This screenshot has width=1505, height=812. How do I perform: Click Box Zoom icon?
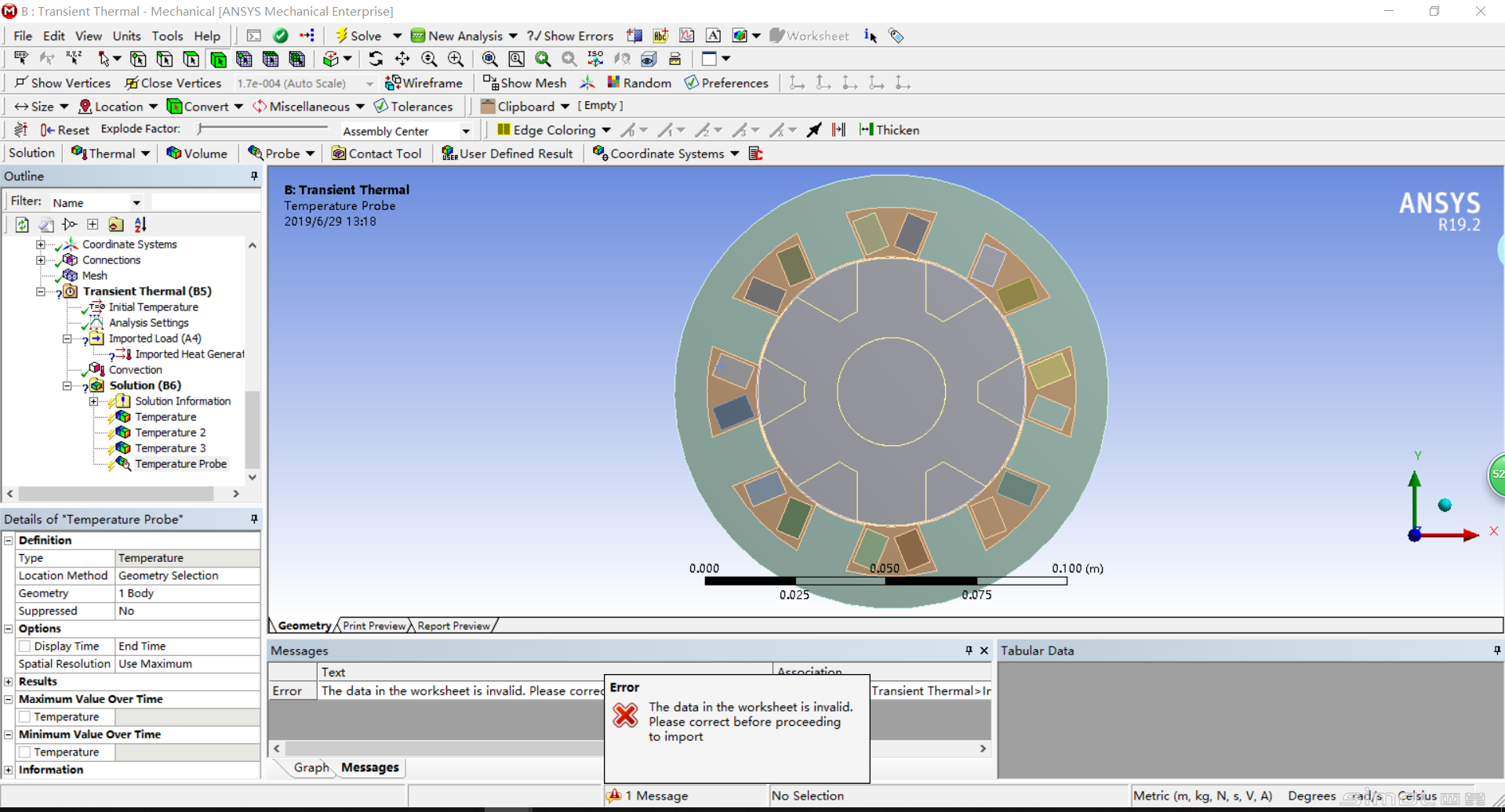pos(456,59)
